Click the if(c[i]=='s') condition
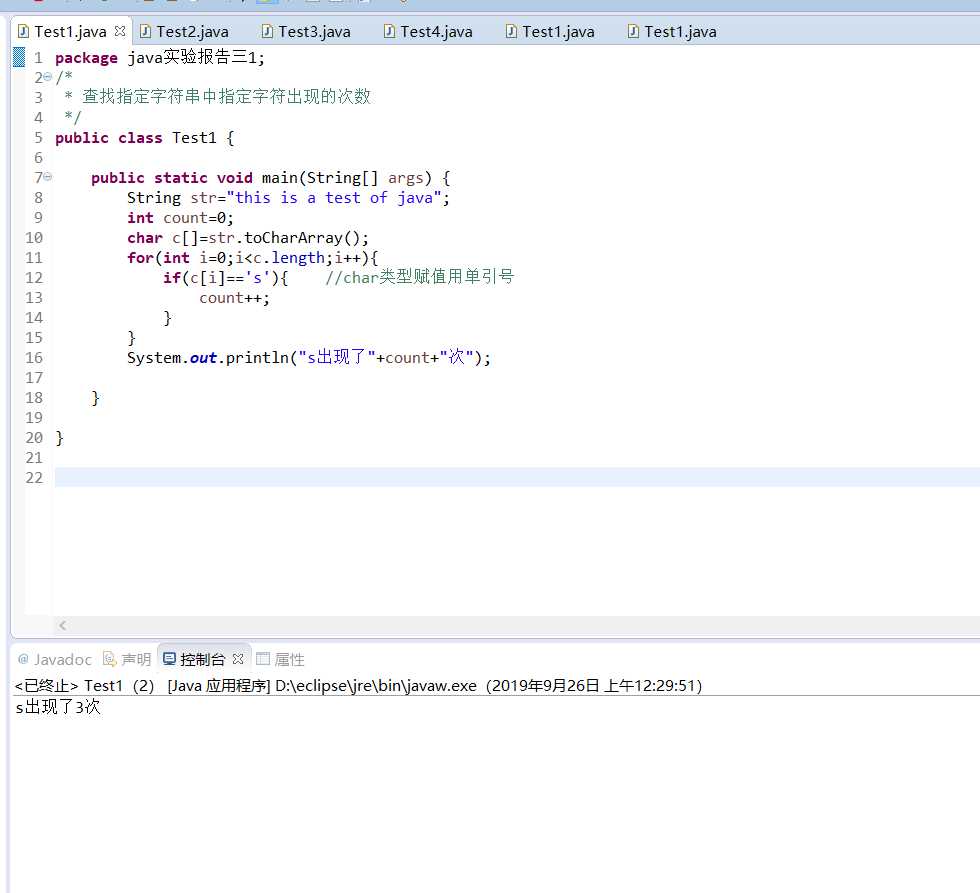 (x=226, y=277)
